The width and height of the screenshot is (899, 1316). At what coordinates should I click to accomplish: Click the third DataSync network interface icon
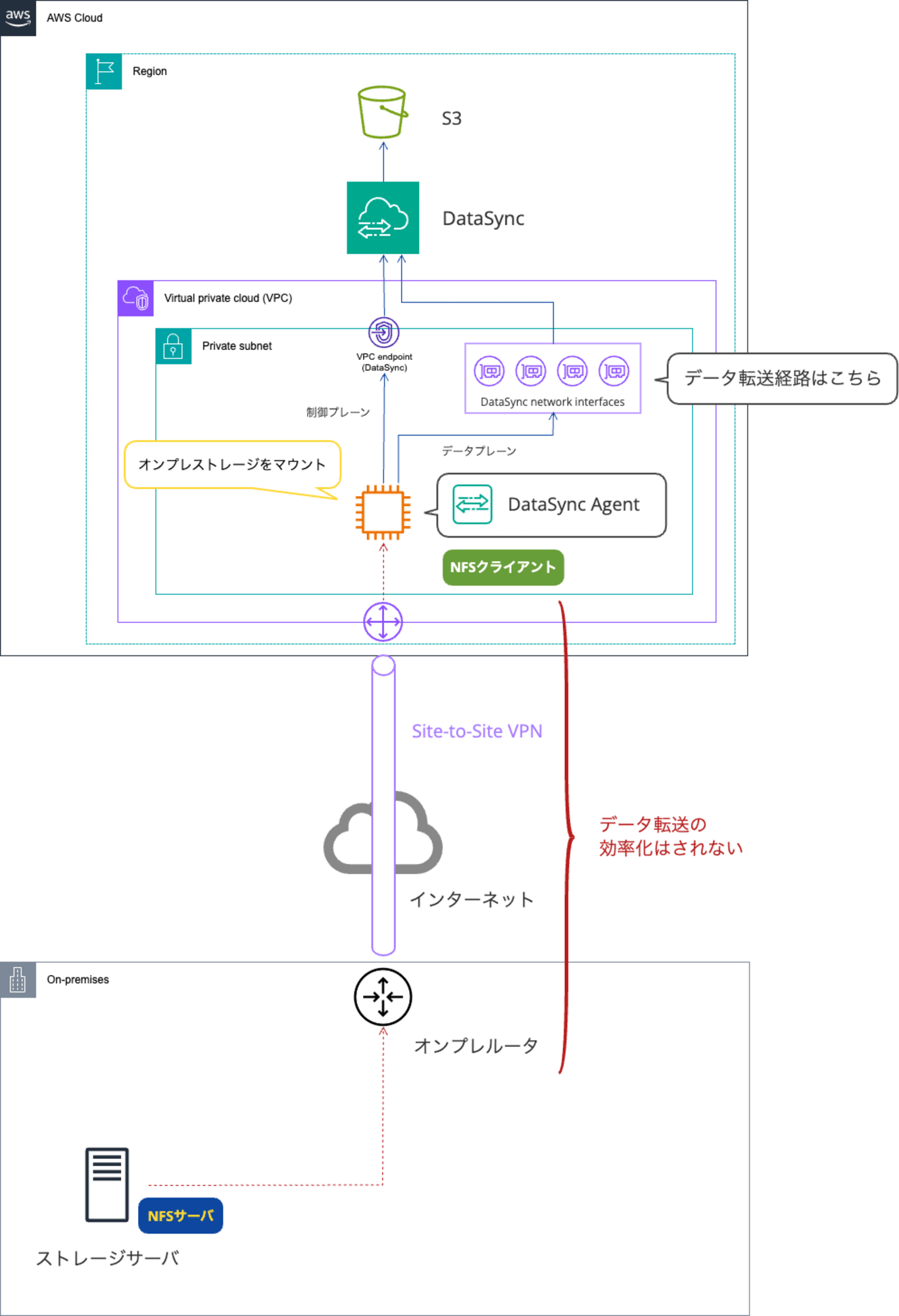point(572,371)
